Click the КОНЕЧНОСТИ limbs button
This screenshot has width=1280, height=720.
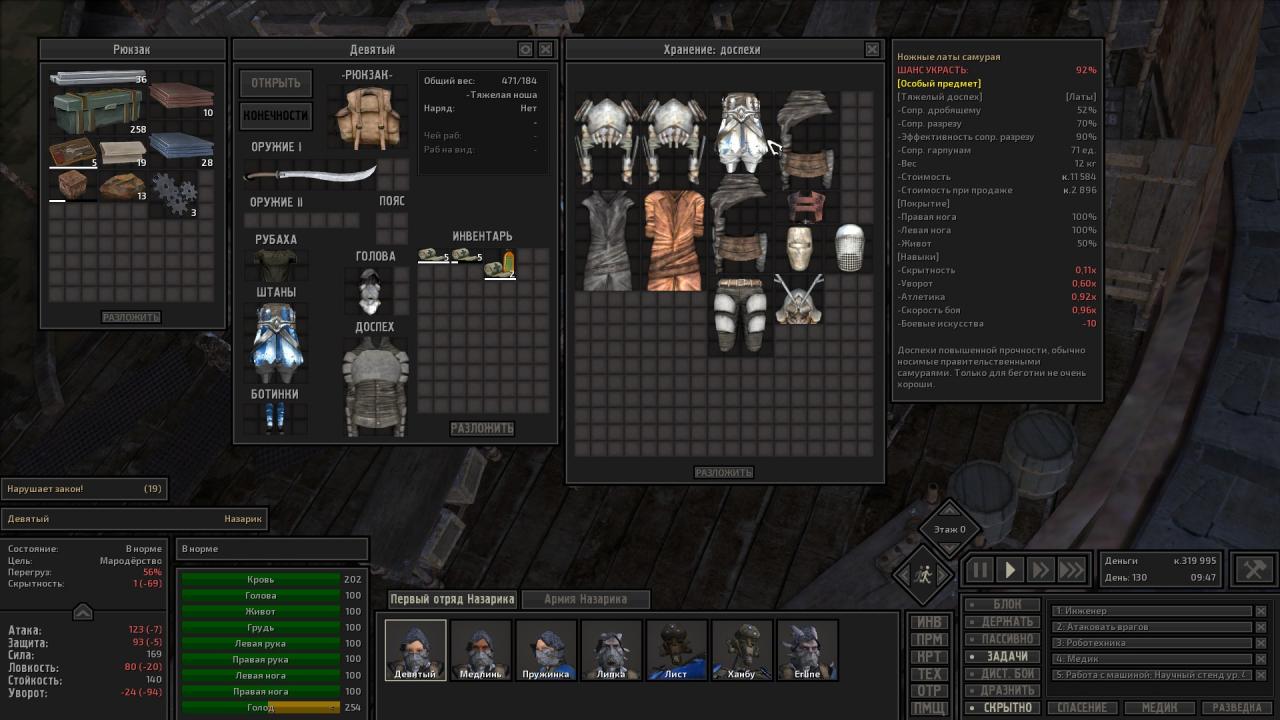click(x=276, y=116)
